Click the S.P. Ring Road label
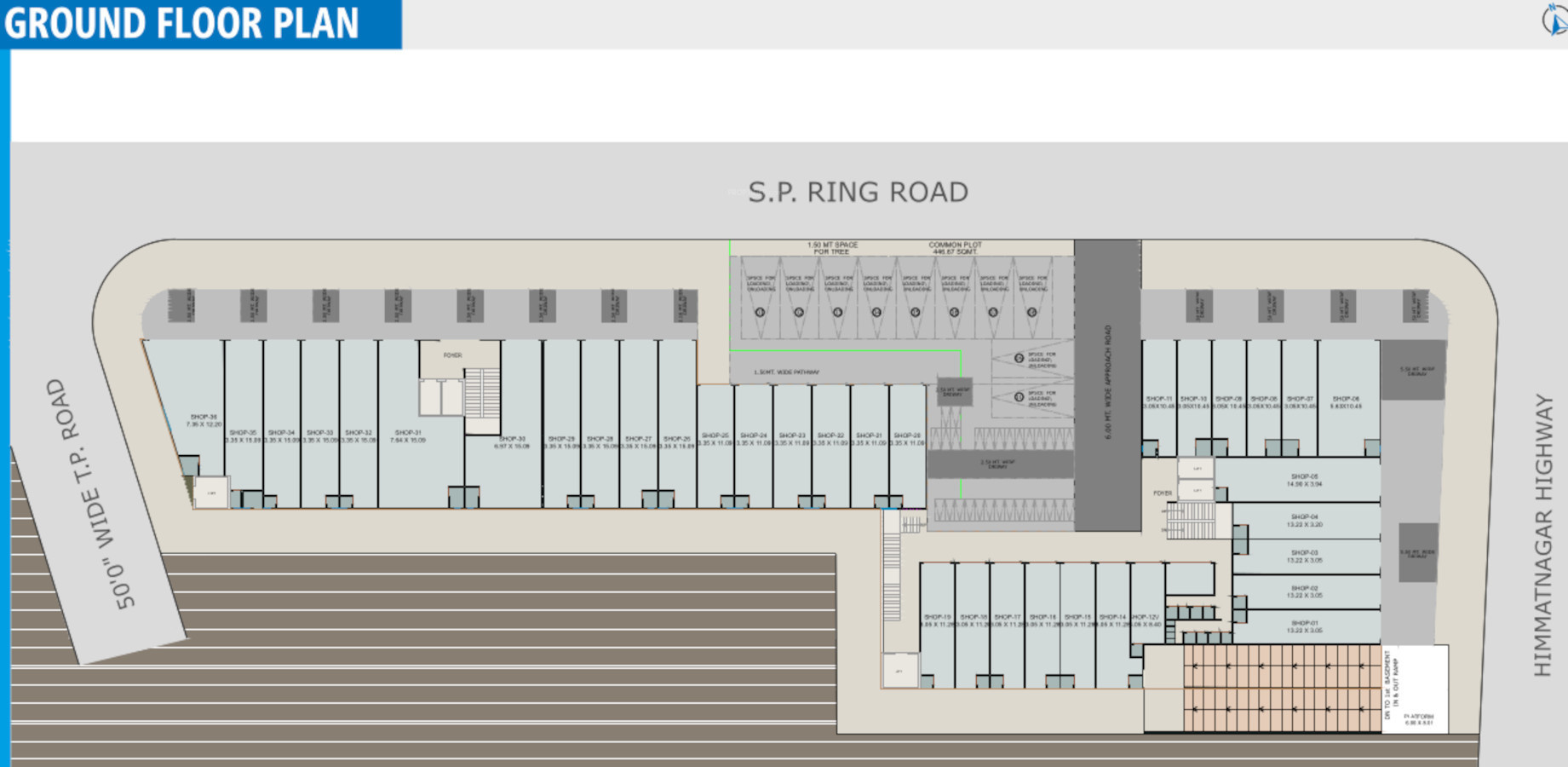 pyautogui.click(x=858, y=193)
